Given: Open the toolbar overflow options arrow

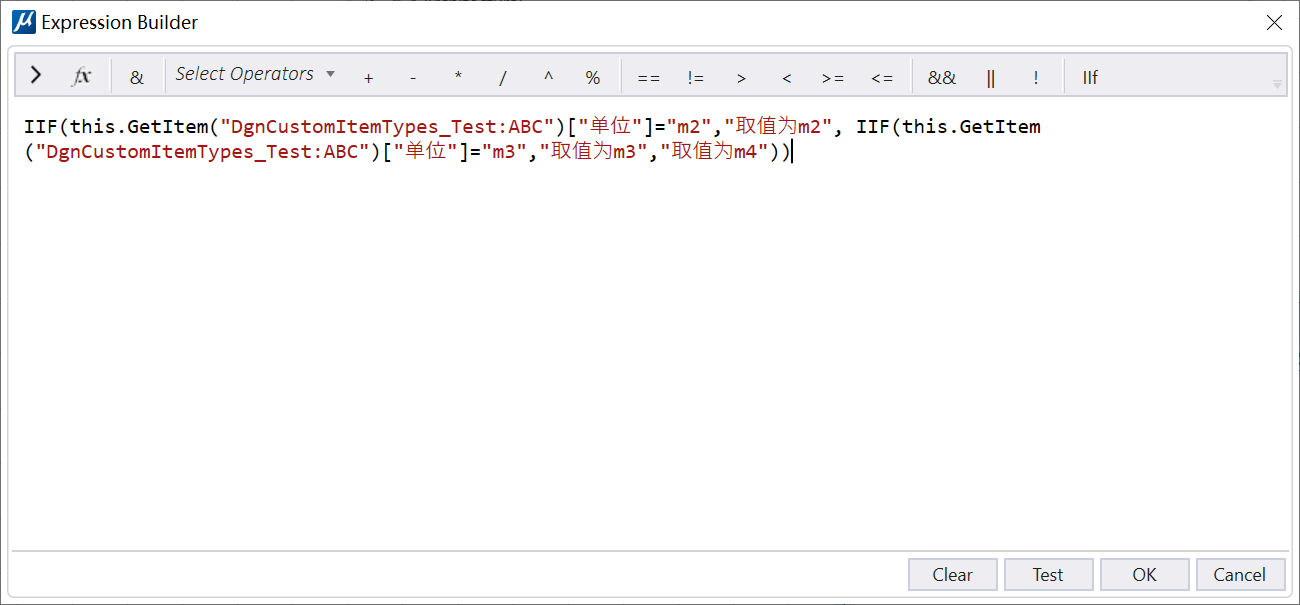Looking at the screenshot, I should click(x=1277, y=84).
